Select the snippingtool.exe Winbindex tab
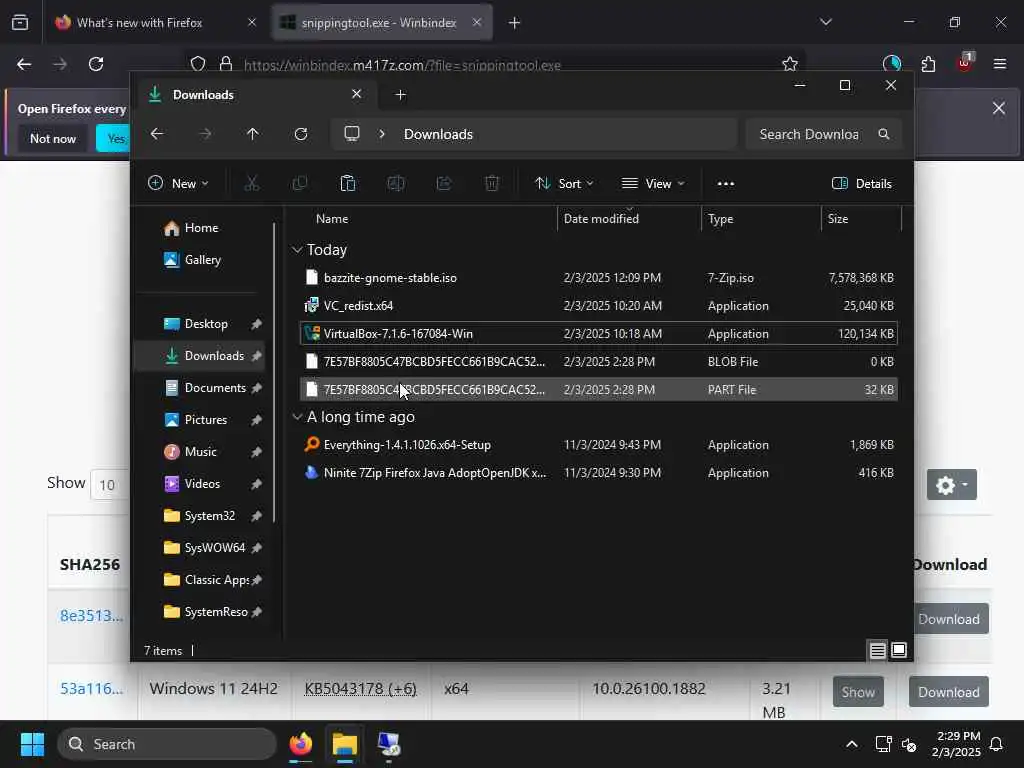Image resolution: width=1024 pixels, height=768 pixels. click(x=379, y=23)
